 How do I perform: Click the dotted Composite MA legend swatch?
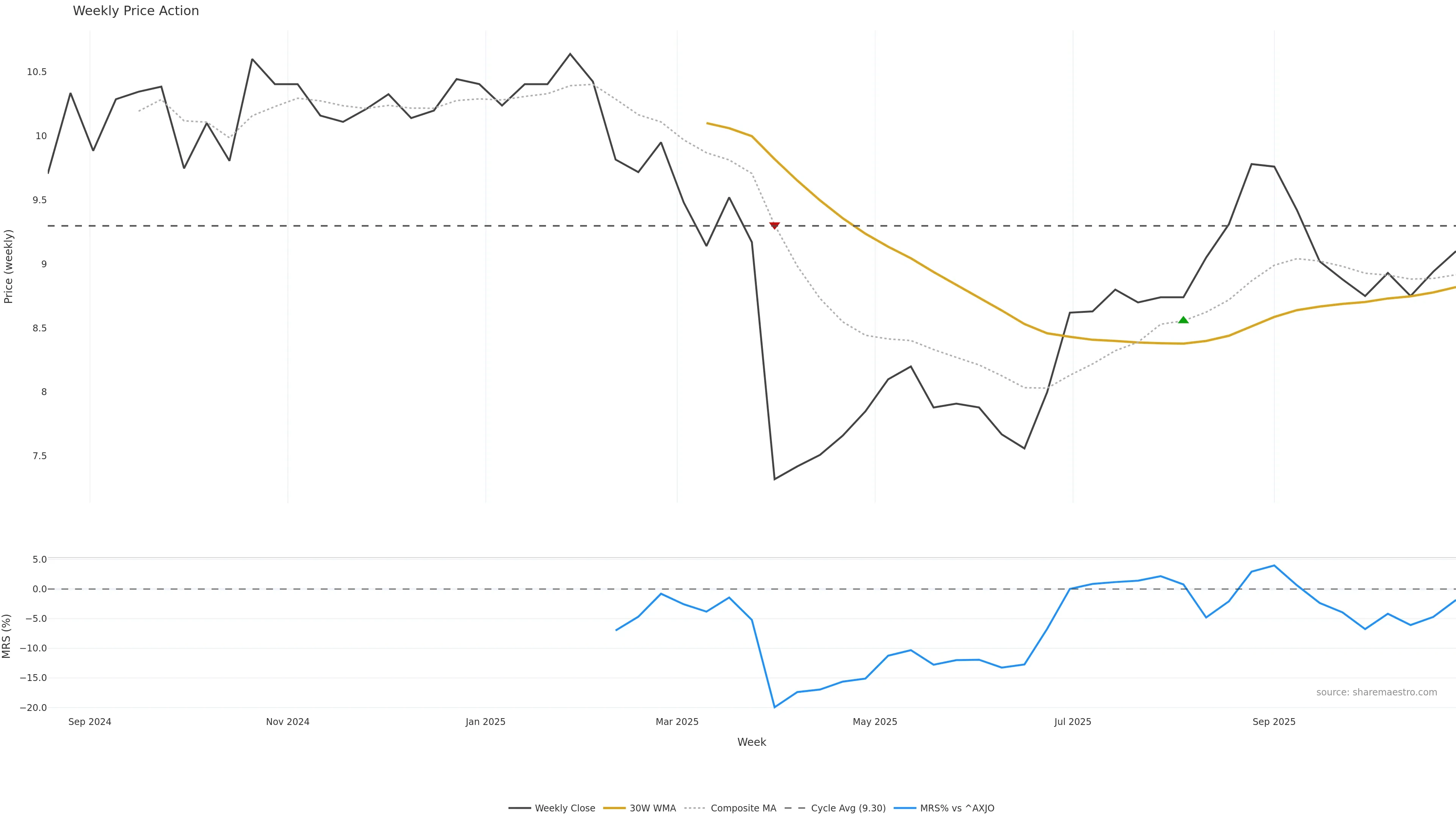[x=695, y=808]
